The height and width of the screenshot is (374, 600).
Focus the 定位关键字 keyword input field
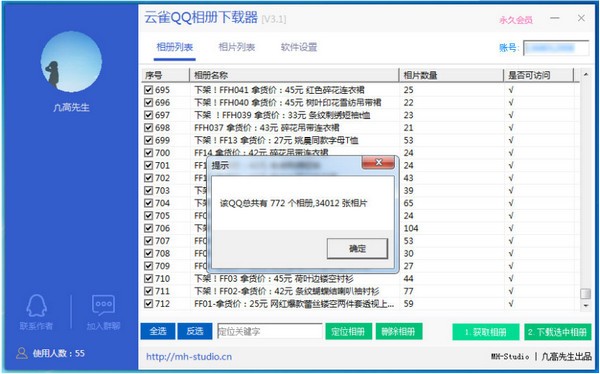tap(270, 331)
